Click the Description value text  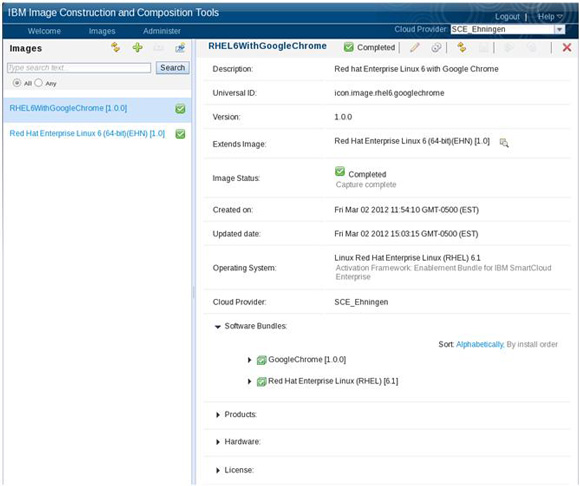416,69
